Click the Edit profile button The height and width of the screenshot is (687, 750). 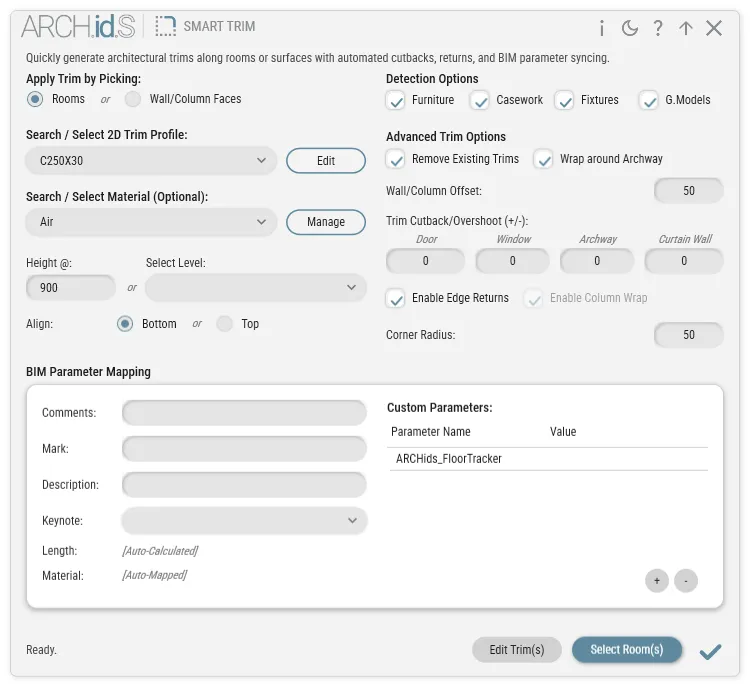coord(326,161)
